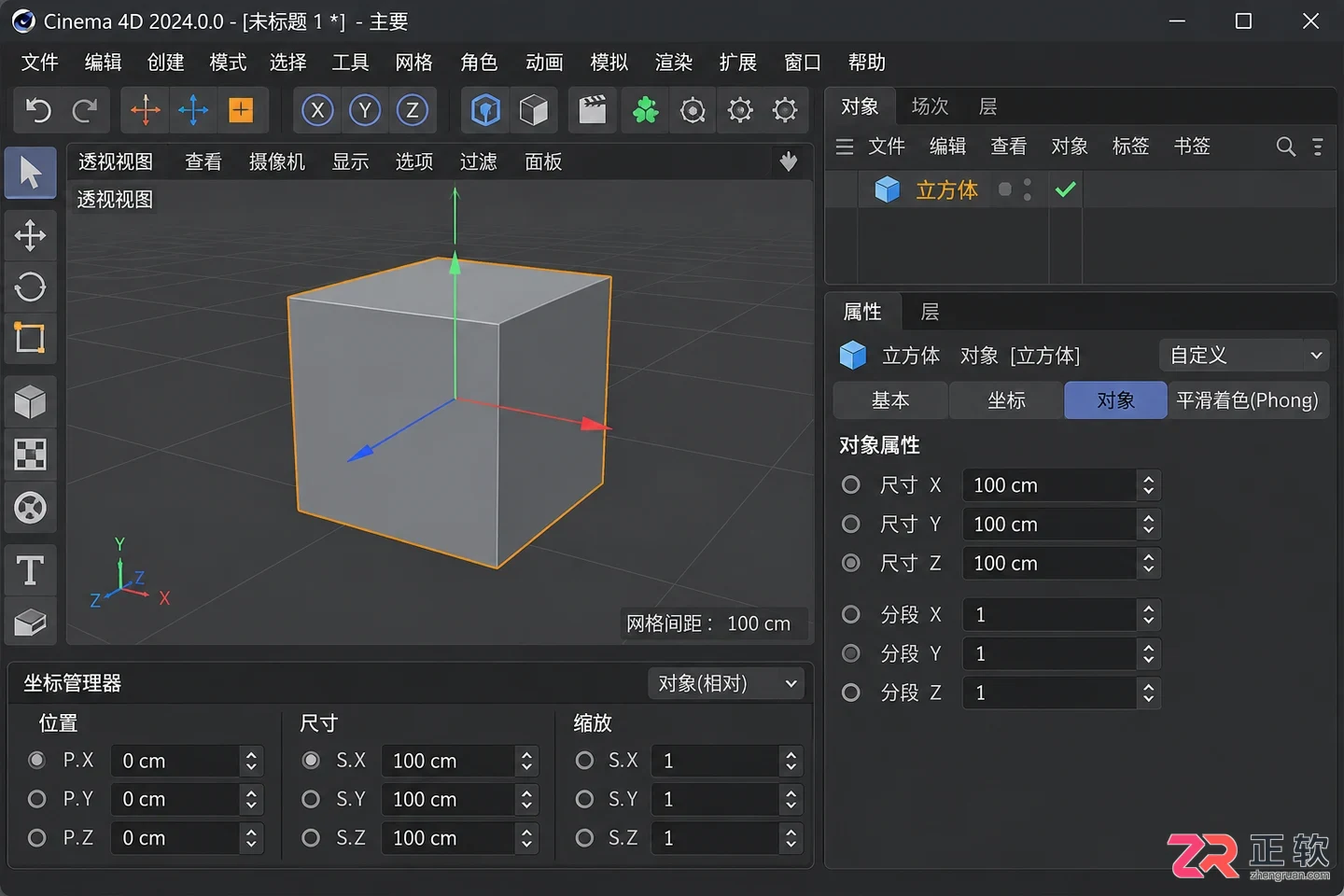Click the 基本 tab button
1344x896 pixels.
click(890, 400)
